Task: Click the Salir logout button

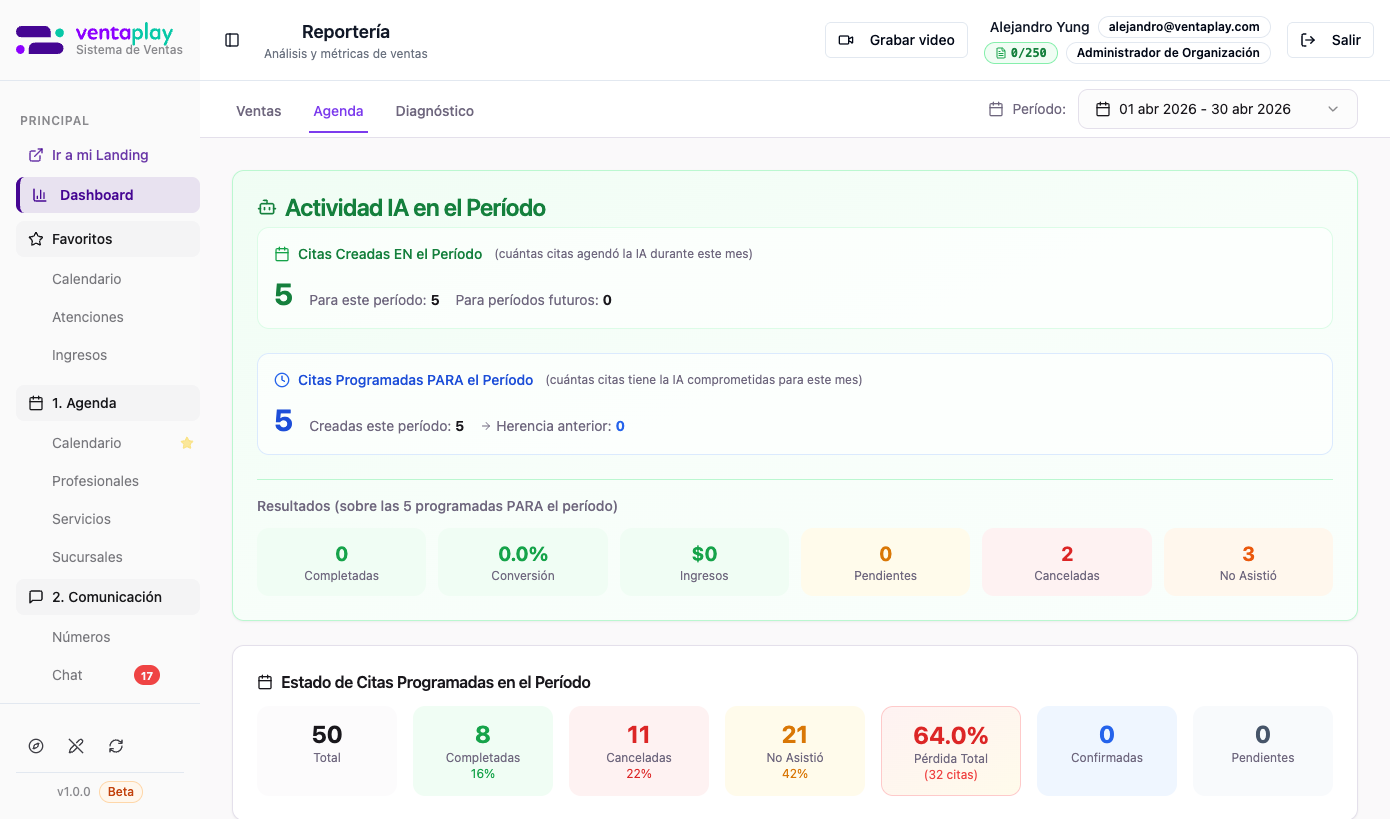Action: (1330, 40)
